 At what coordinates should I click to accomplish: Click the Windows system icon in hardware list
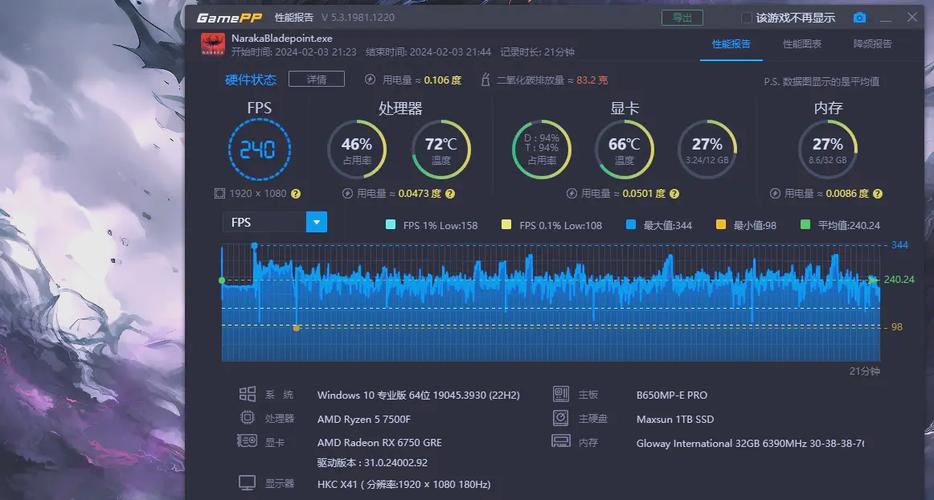click(x=247, y=394)
